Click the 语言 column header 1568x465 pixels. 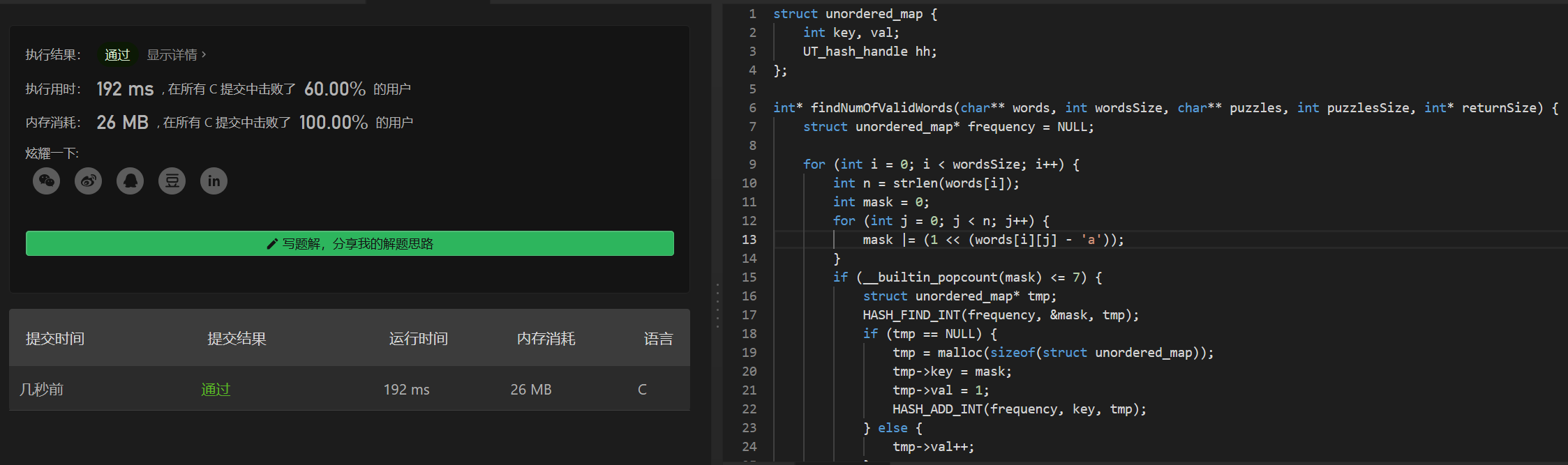click(658, 339)
